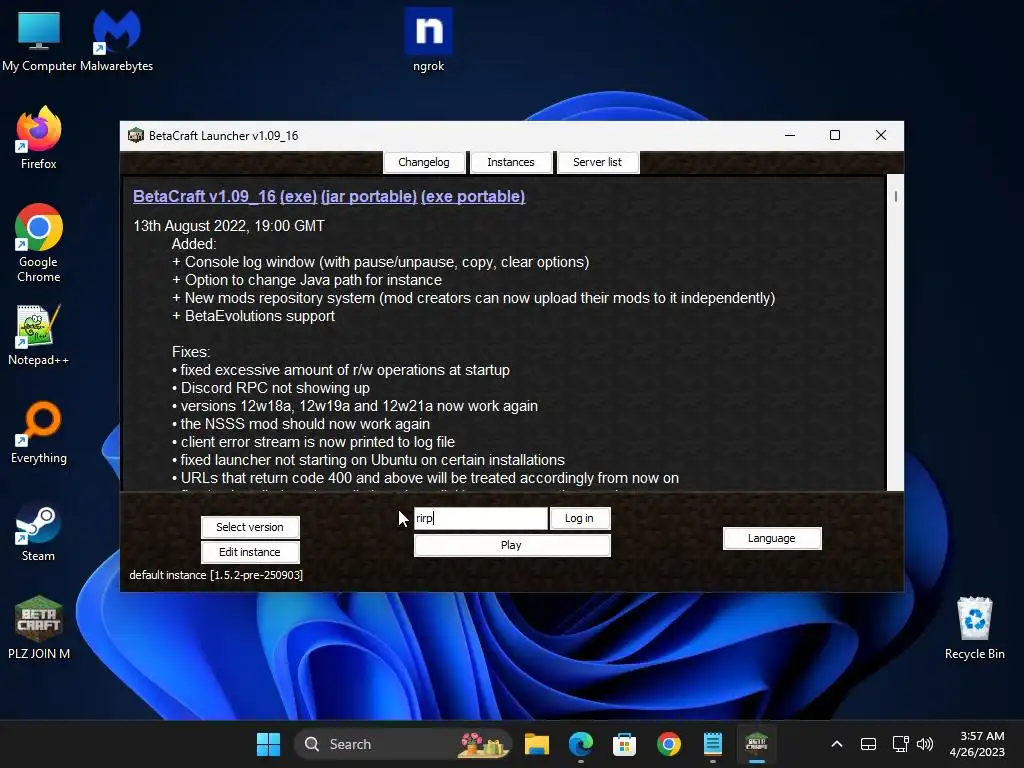Click the touch keyboard tray icon

868,744
